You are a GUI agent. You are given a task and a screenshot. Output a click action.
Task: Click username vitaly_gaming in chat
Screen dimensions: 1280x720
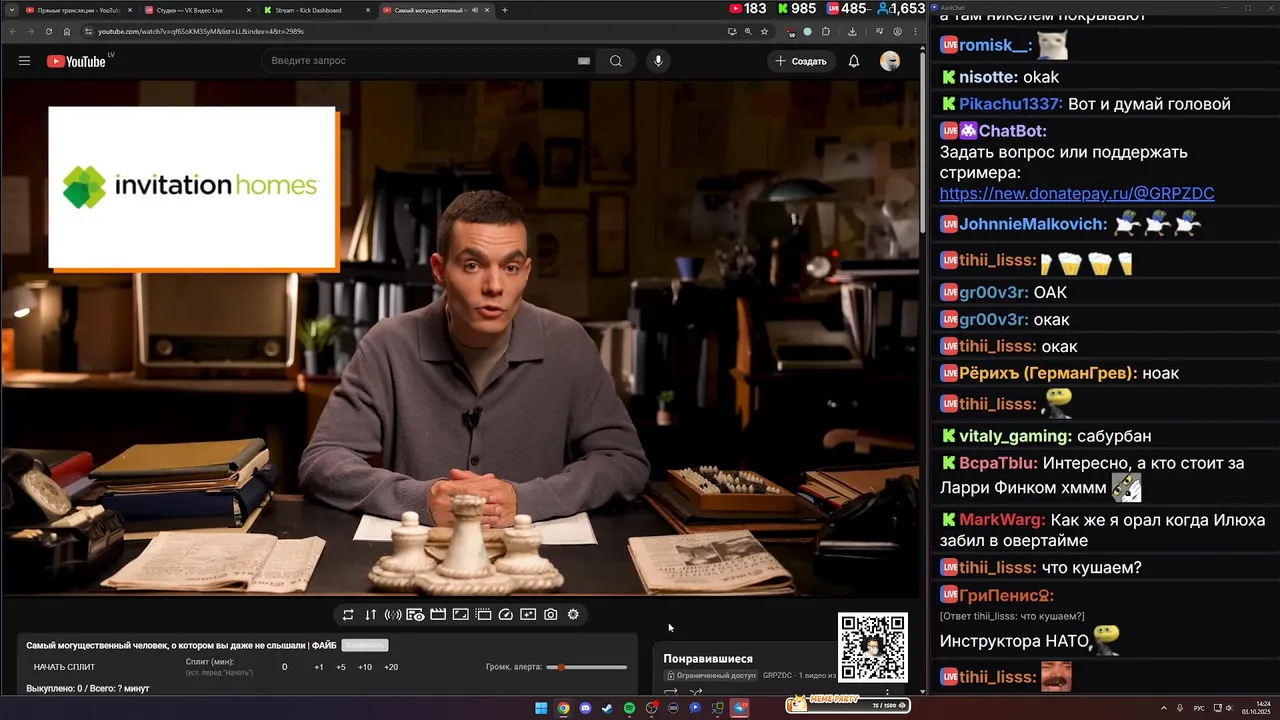click(1015, 436)
